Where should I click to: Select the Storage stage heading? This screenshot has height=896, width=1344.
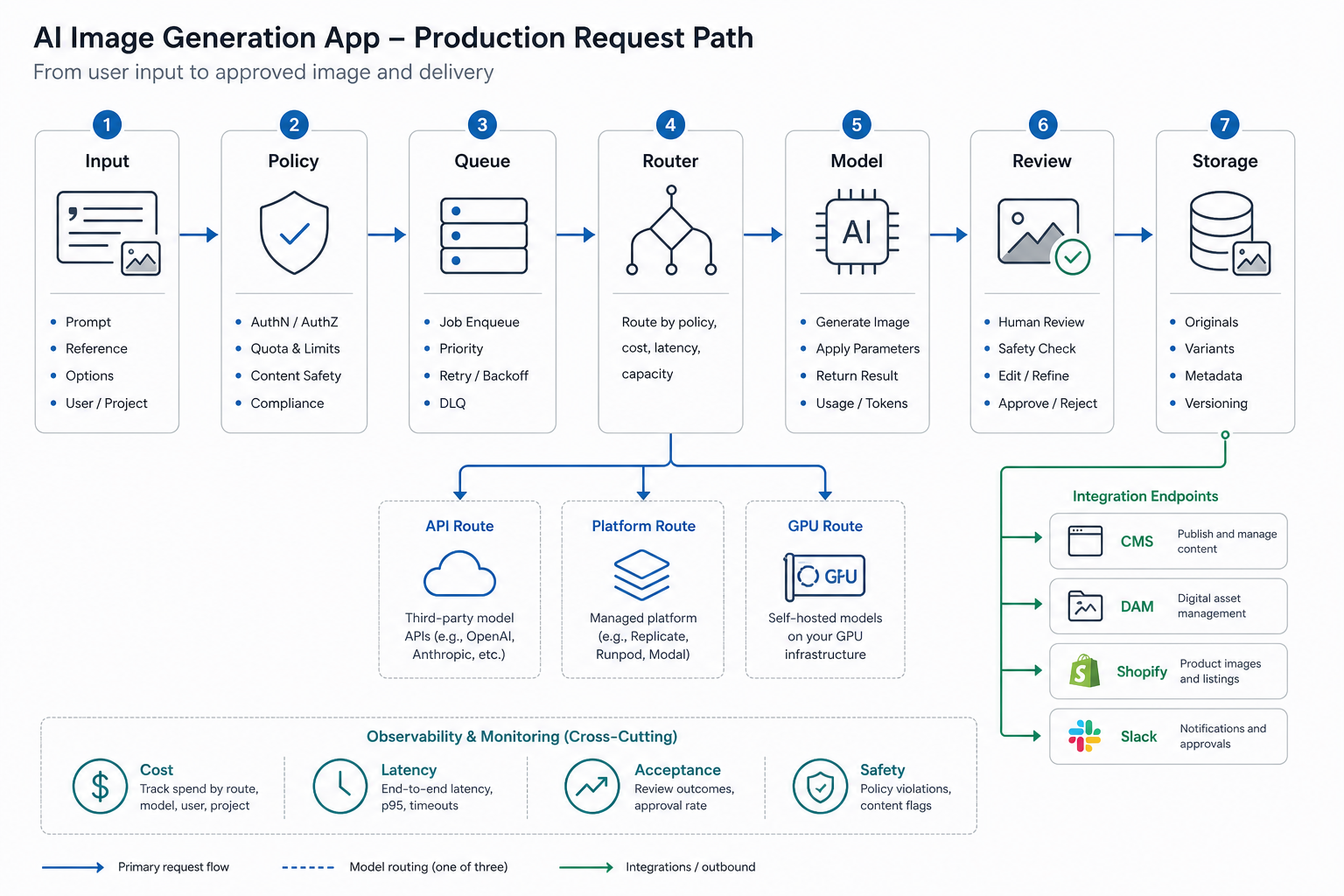[1225, 161]
